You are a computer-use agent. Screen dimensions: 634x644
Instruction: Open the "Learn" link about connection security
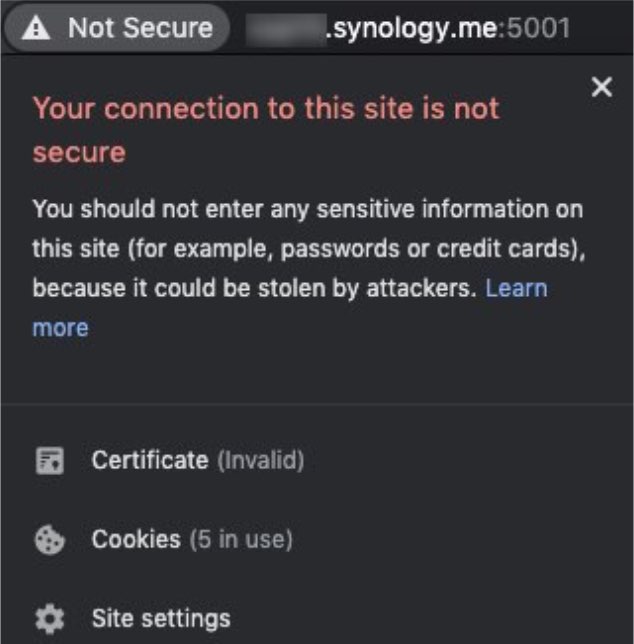516,288
